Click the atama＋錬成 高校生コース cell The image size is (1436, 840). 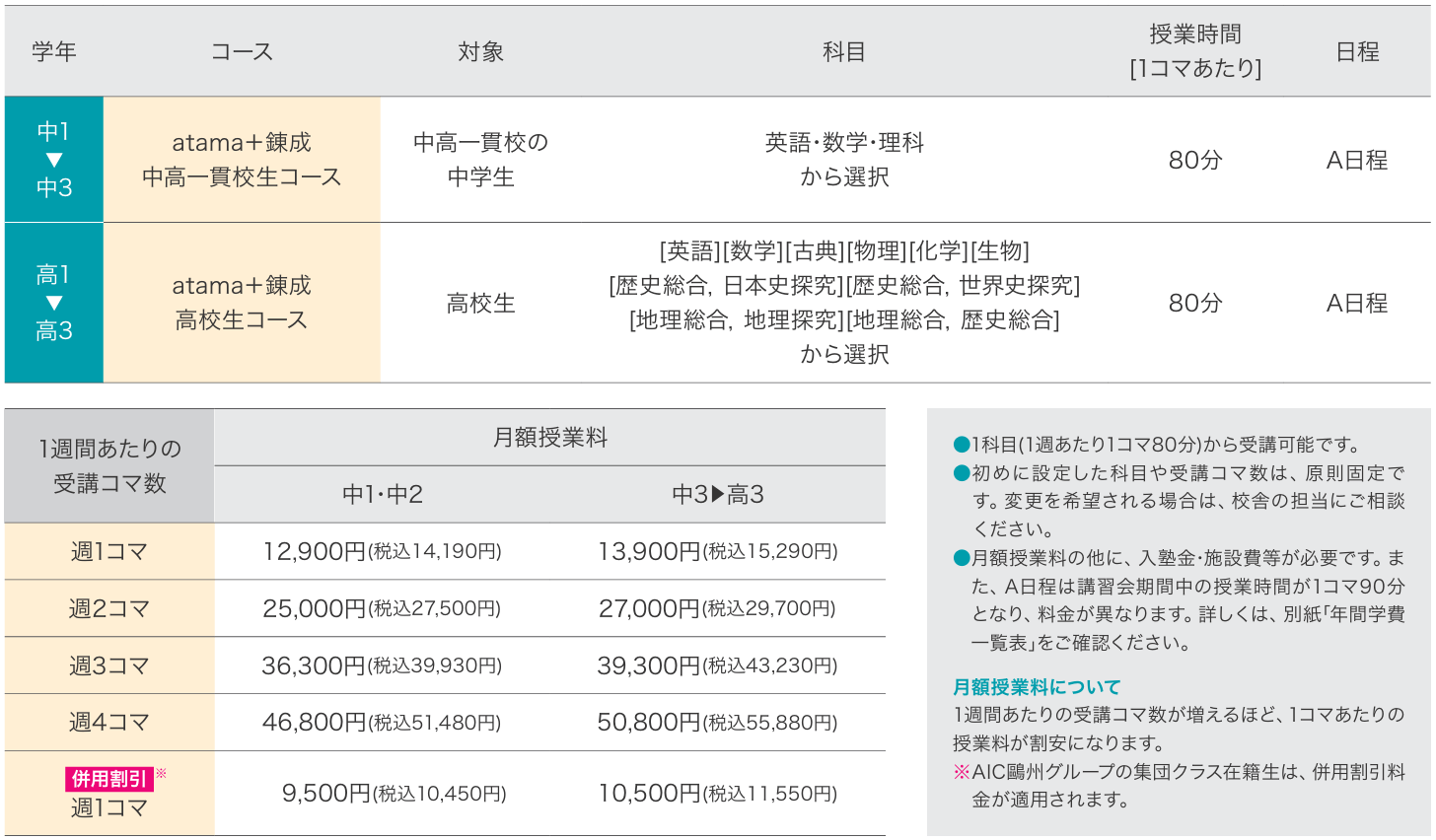pos(242,302)
